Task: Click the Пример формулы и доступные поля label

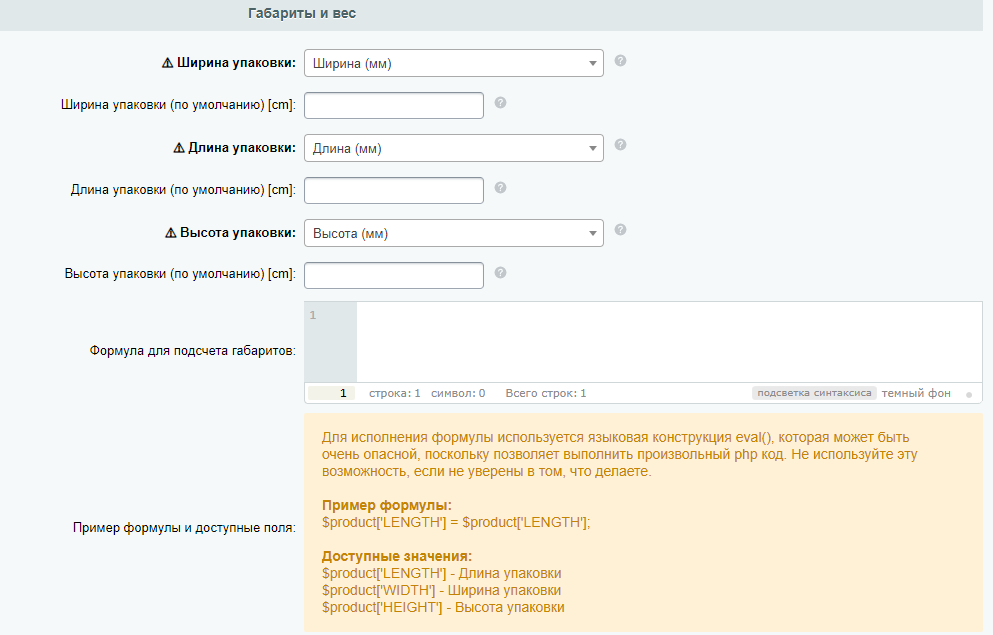Action: point(184,528)
